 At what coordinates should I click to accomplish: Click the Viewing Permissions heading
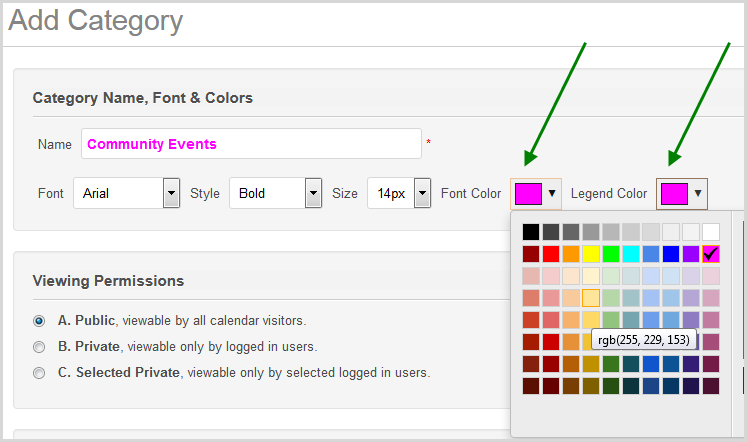[x=108, y=281]
